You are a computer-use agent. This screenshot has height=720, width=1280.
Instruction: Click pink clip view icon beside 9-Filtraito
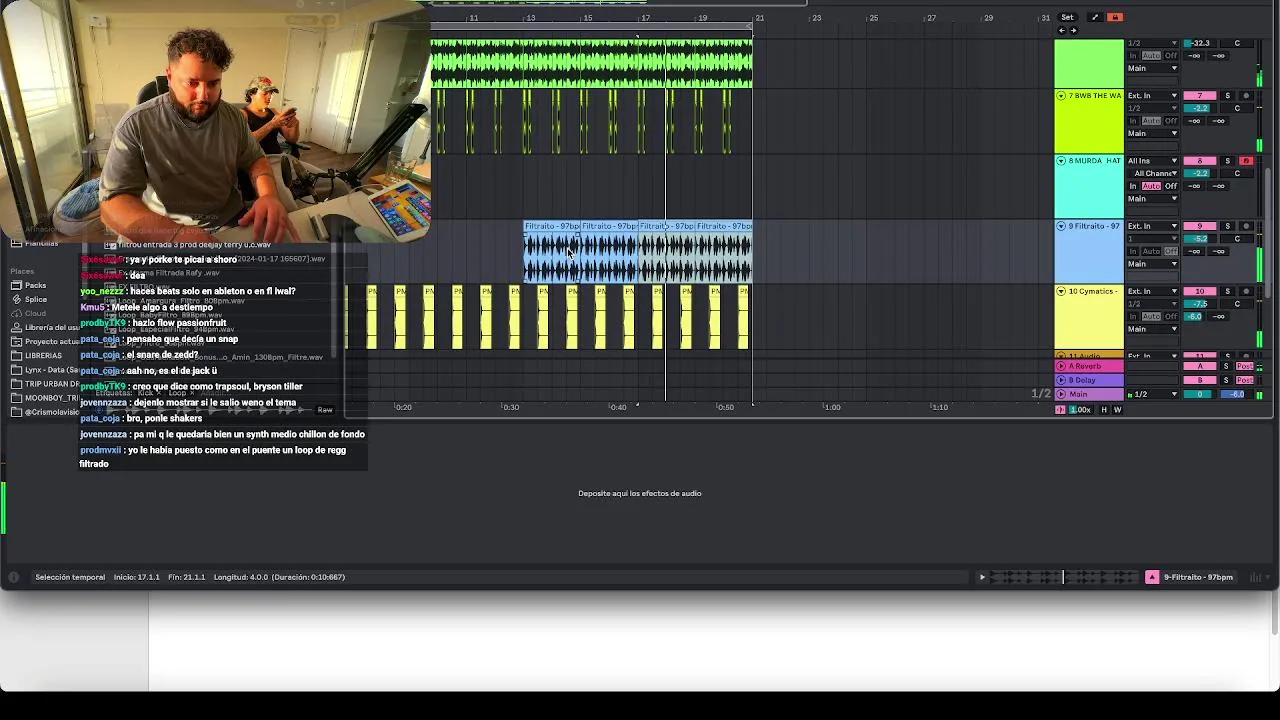(1152, 577)
